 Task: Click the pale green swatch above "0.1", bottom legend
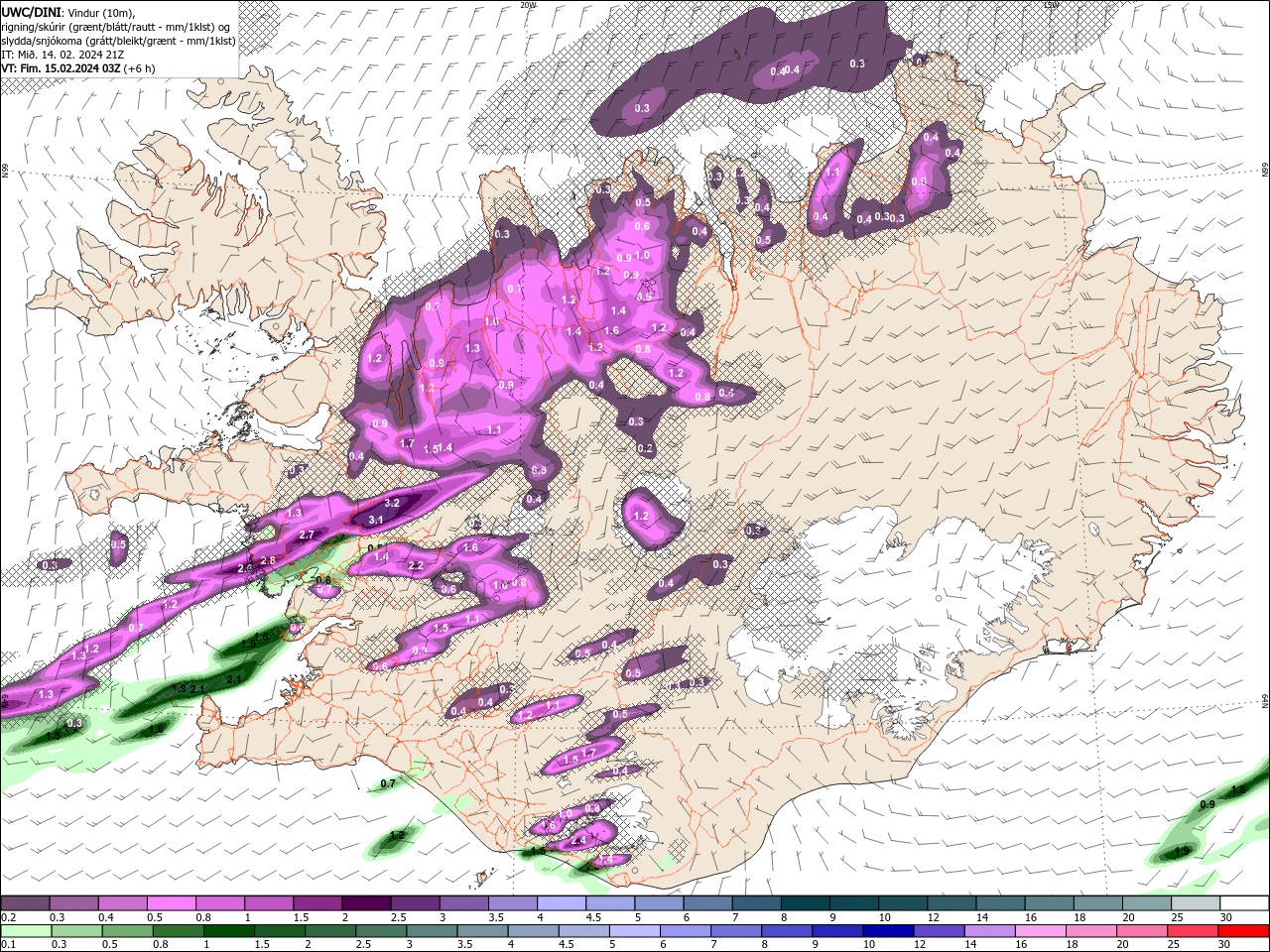[26, 931]
